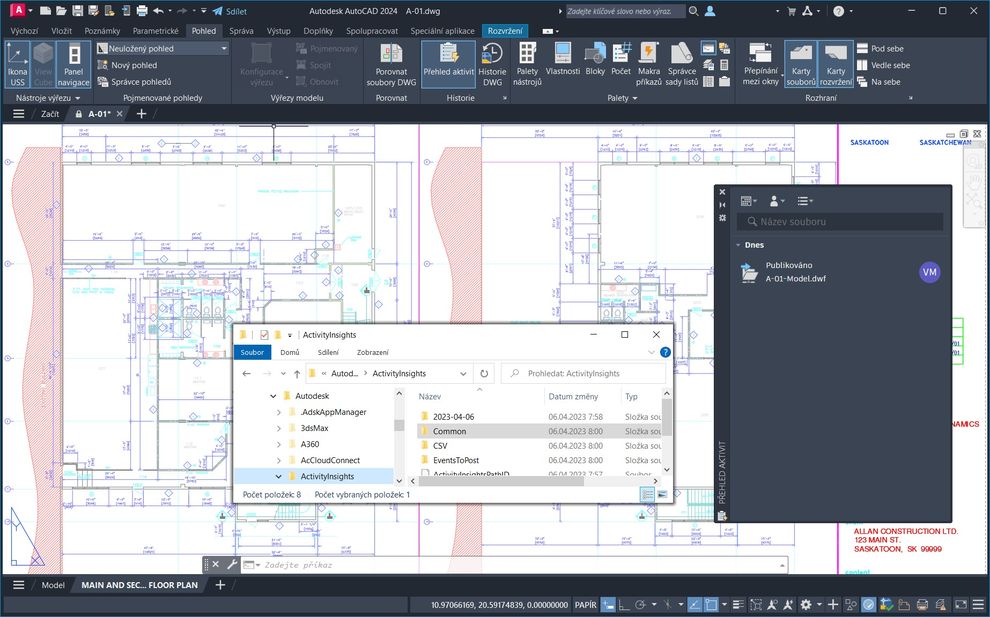Click Pod sebe tile horizontally
Screen dimensions: 990x617
point(880,48)
